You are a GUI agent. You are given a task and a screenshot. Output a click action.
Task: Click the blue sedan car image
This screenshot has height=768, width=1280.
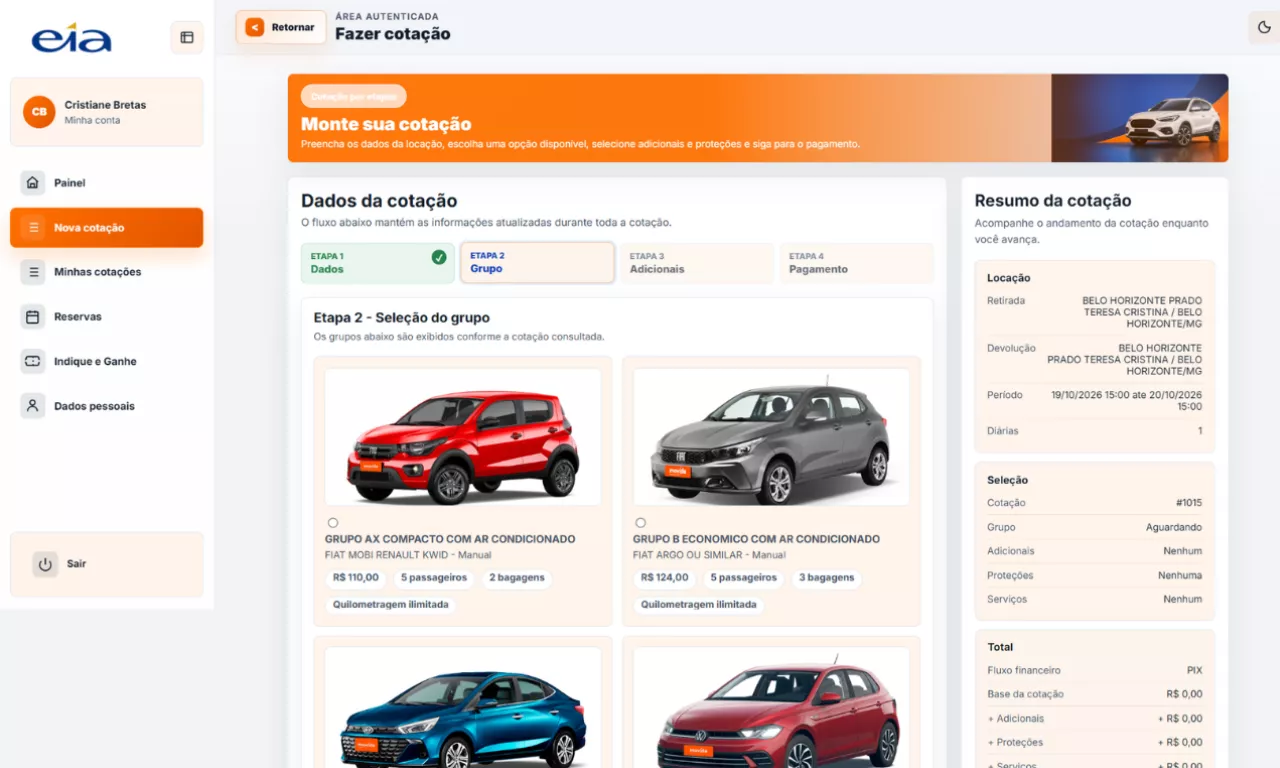coord(463,708)
